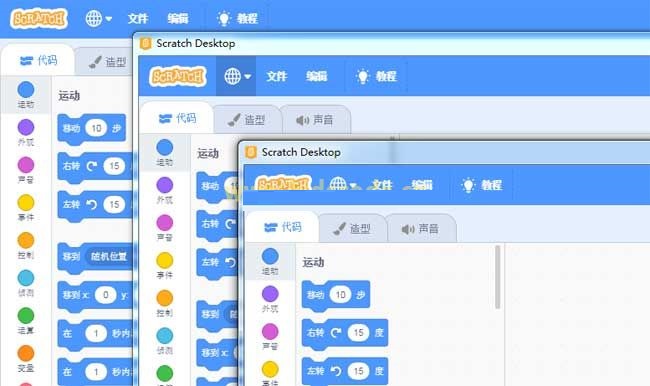
Task: Select purple 外观 category in middle window
Action: [165, 190]
